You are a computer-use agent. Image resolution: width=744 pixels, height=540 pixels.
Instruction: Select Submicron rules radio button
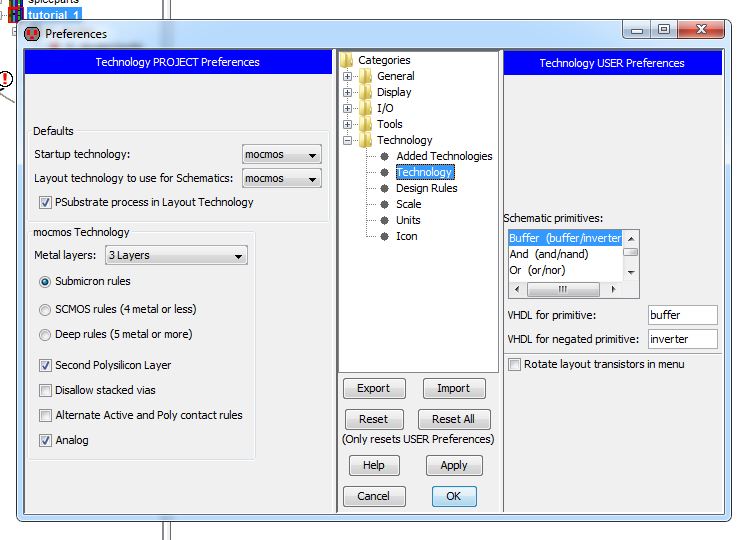pyautogui.click(x=45, y=282)
